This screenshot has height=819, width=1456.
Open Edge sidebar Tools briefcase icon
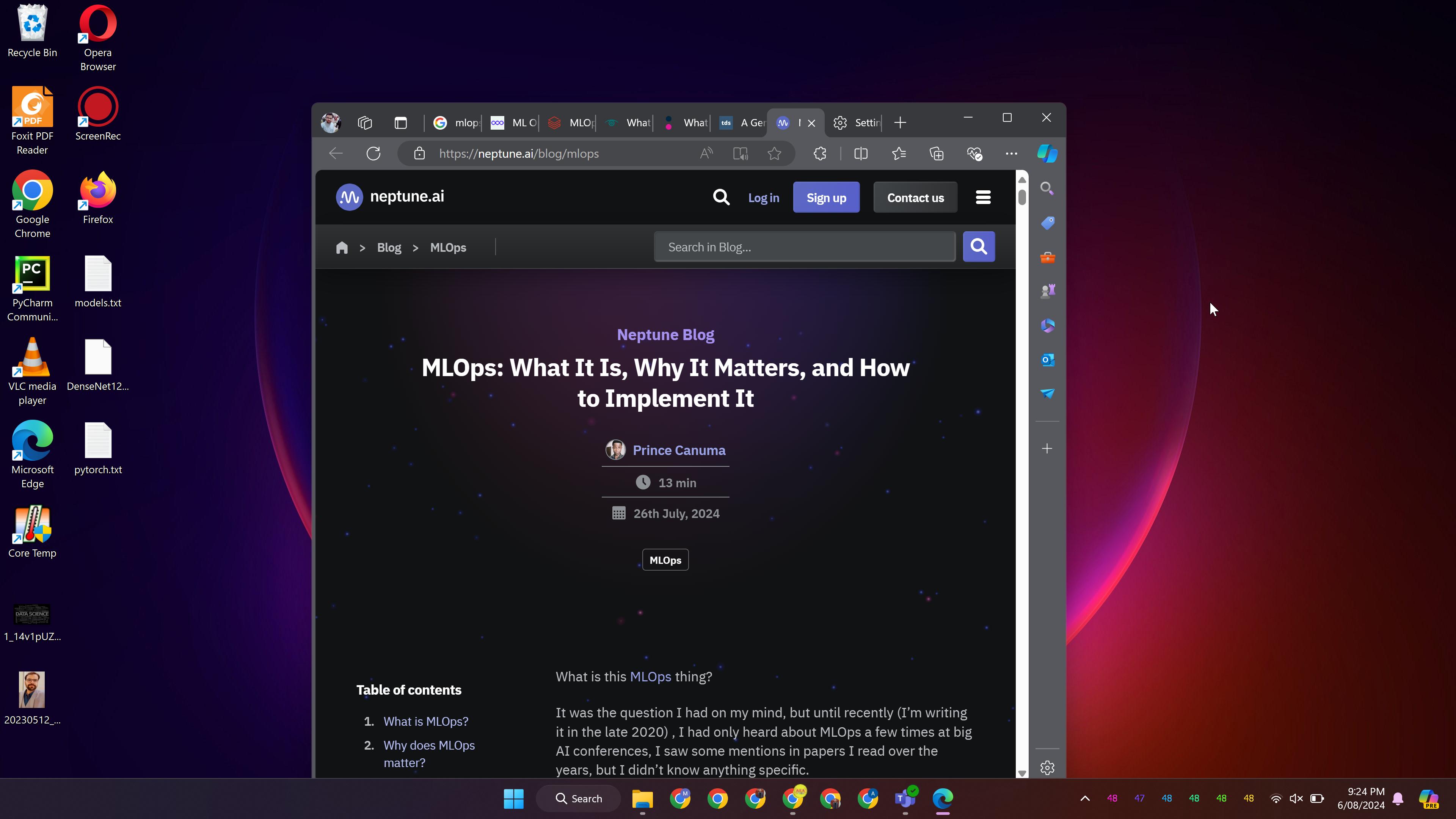[1047, 258]
